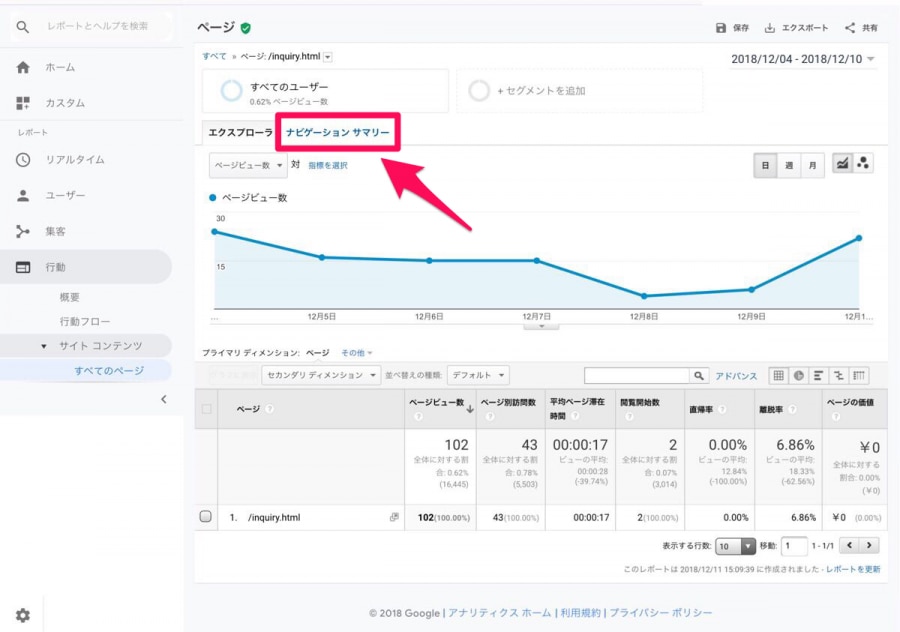Select the weekly (週) graph interval
This screenshot has height=632, width=900.
(x=789, y=165)
